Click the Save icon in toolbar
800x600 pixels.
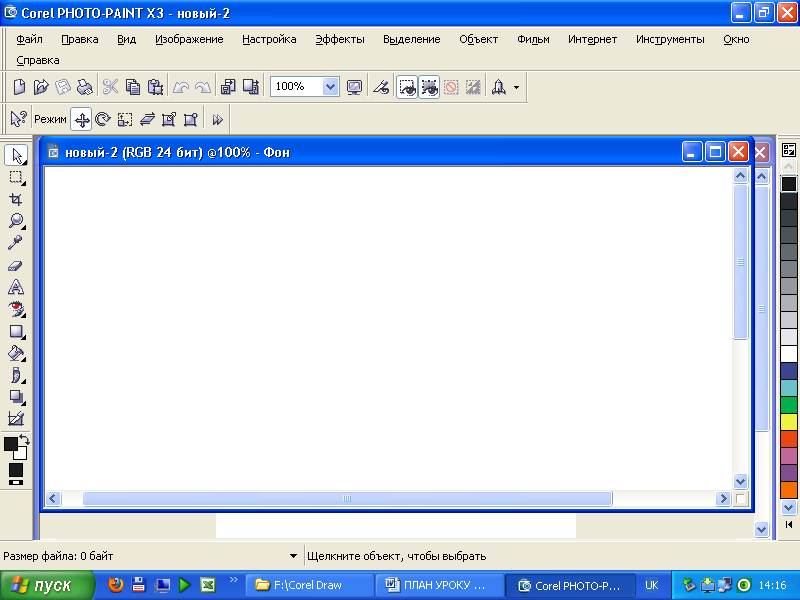63,87
